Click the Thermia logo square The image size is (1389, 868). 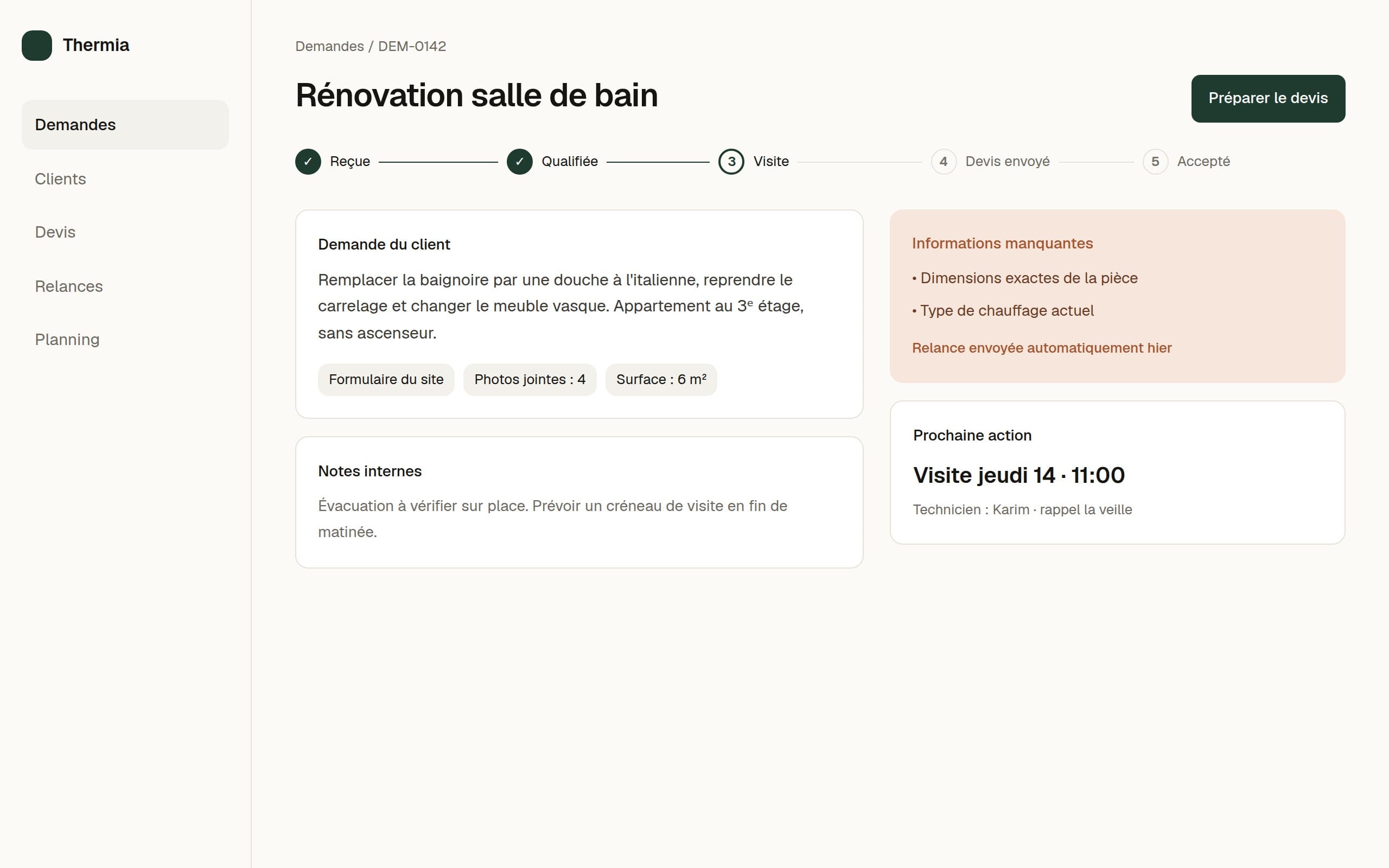(37, 46)
